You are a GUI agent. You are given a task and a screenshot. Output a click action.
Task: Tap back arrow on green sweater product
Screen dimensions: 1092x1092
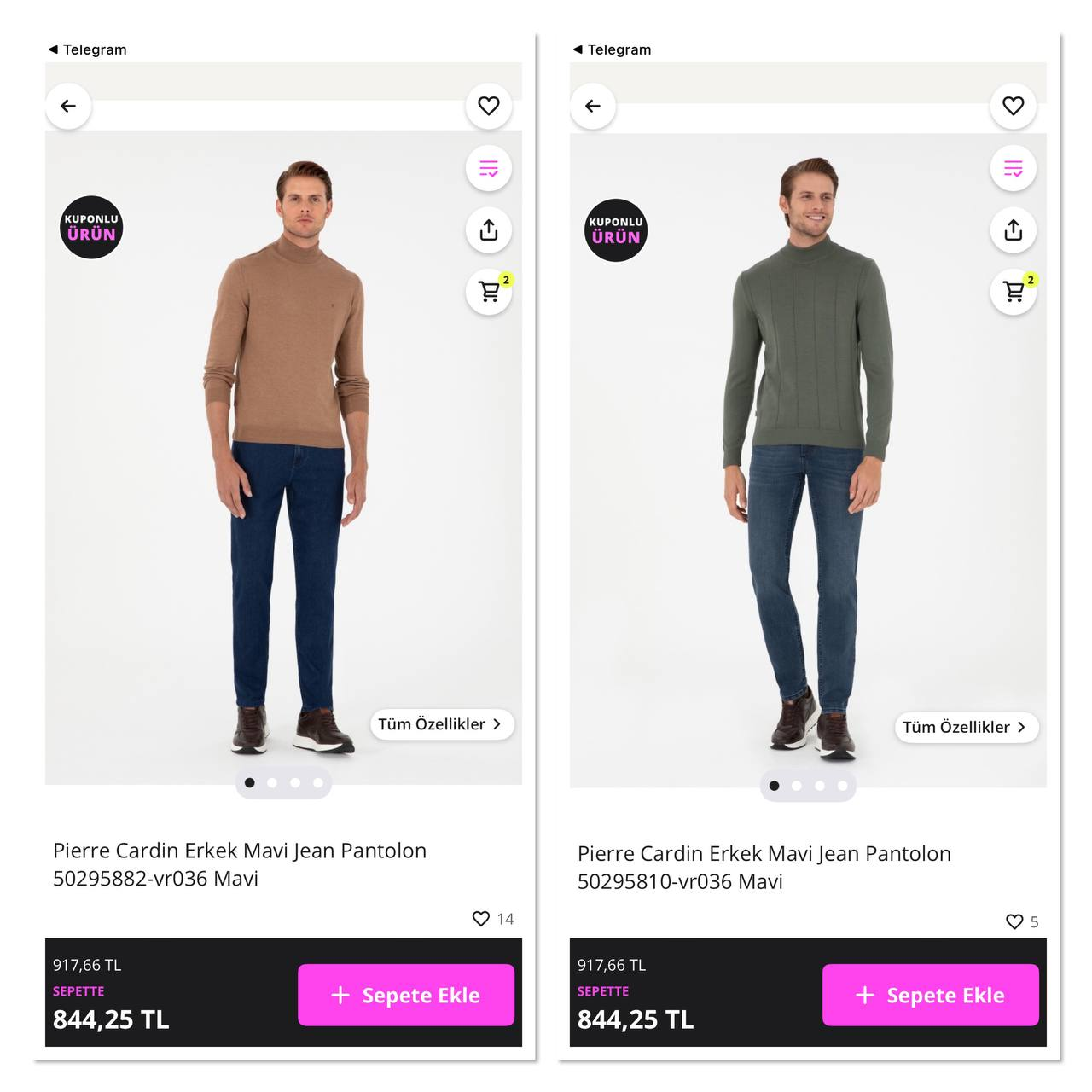click(x=593, y=106)
